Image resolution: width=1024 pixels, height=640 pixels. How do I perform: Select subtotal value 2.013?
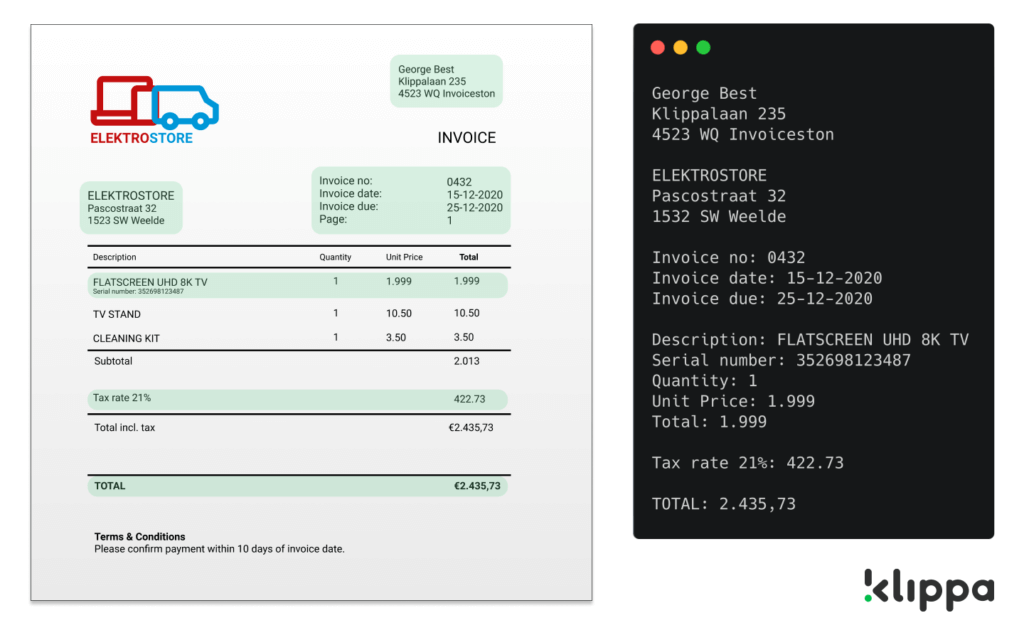(466, 361)
